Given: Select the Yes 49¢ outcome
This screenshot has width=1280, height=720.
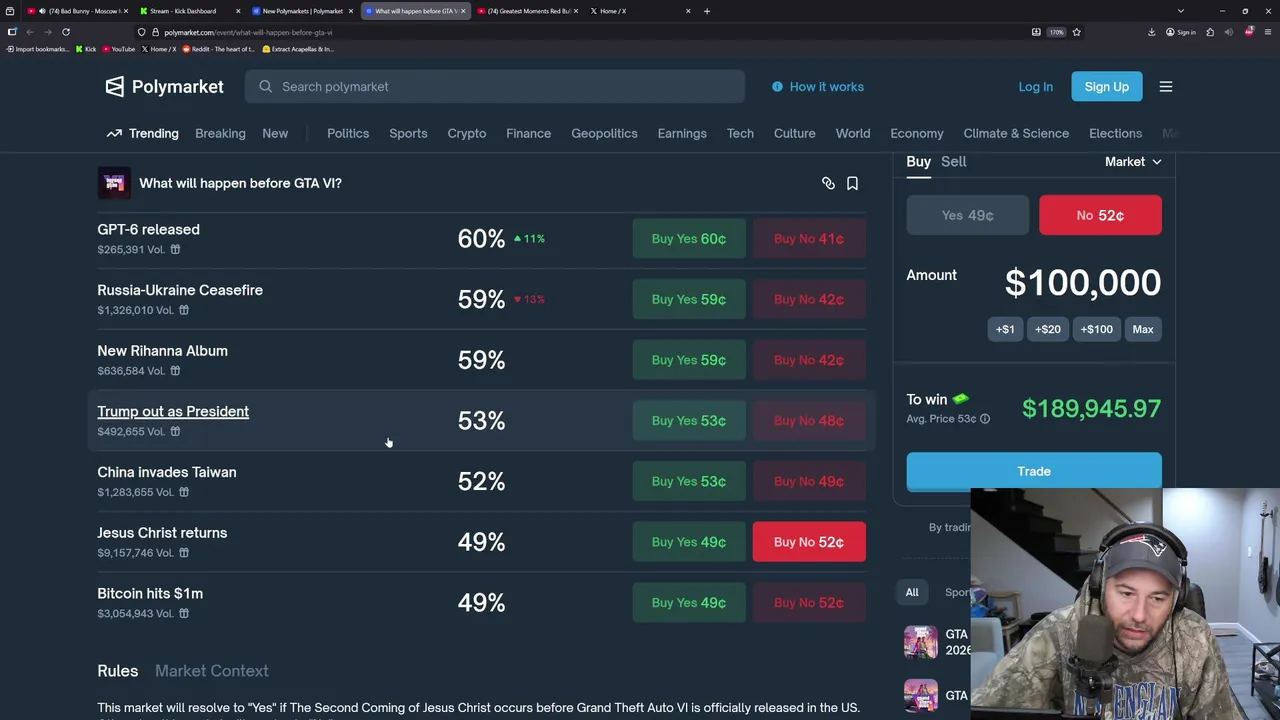Looking at the screenshot, I should [967, 215].
